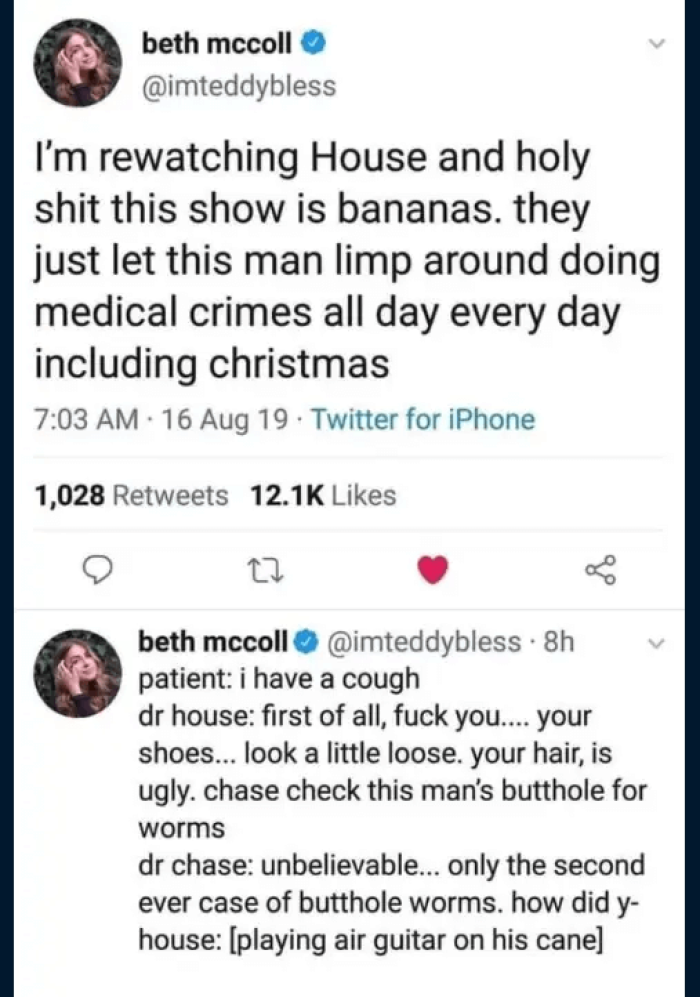Viewport: 700px width, 997px height.
Task: Click the reply speech bubble icon
Action: coord(95,569)
